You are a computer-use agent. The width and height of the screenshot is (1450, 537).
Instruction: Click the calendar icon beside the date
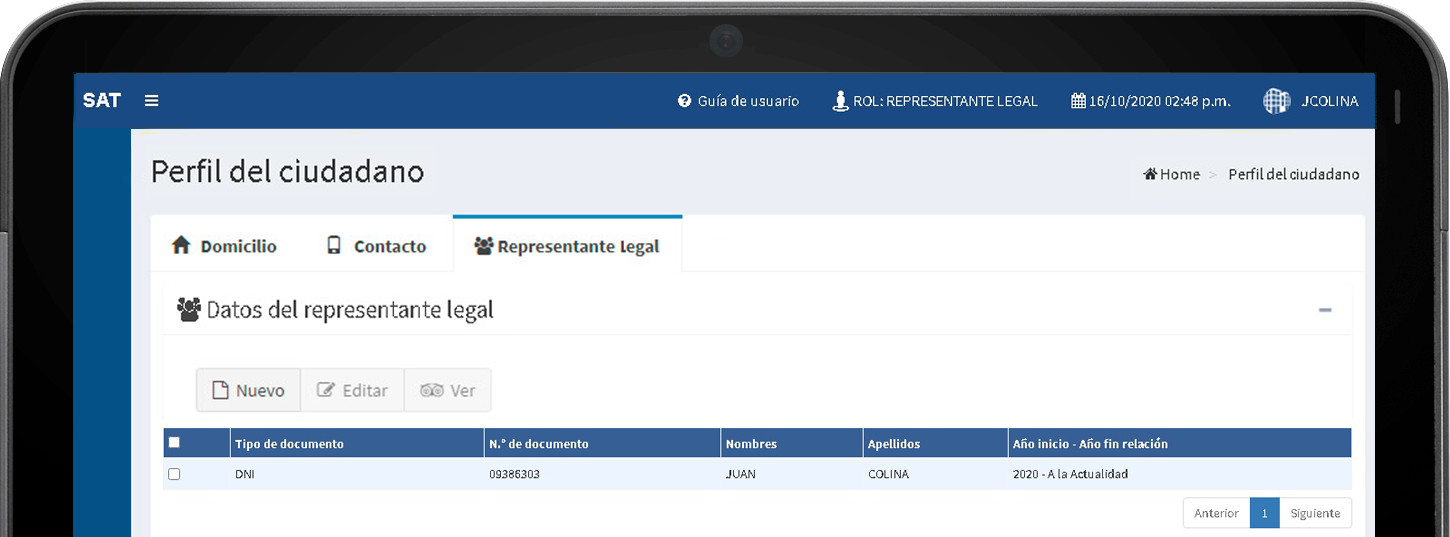1078,101
